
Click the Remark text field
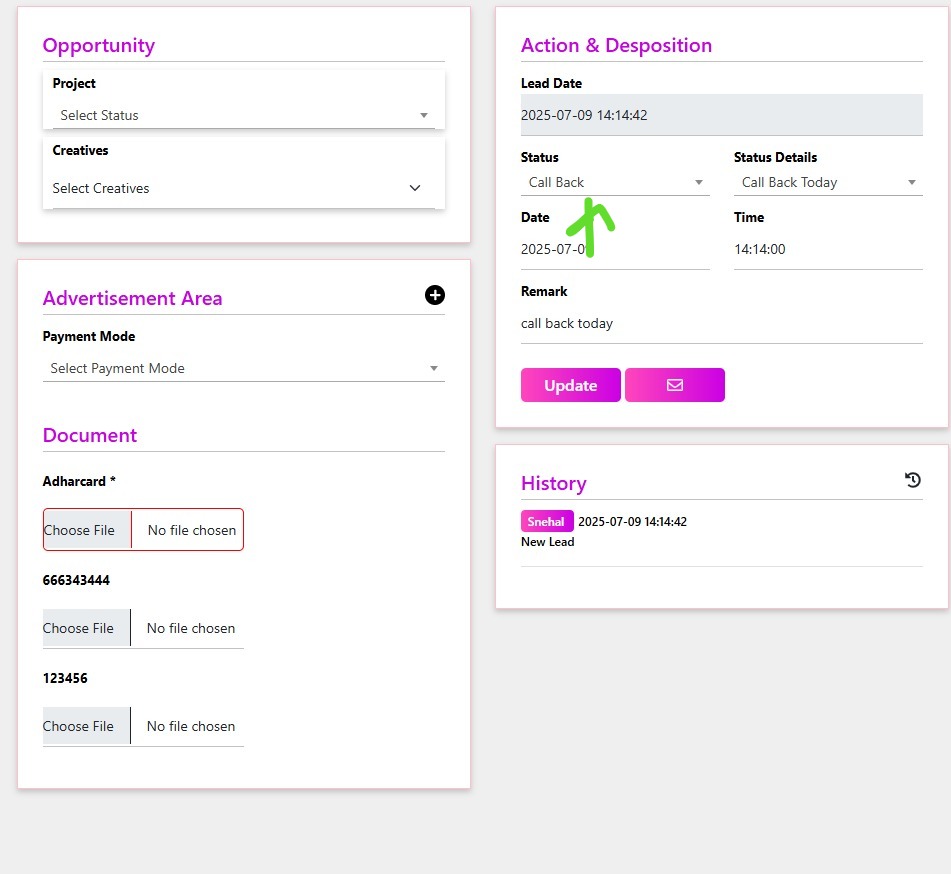pos(720,323)
